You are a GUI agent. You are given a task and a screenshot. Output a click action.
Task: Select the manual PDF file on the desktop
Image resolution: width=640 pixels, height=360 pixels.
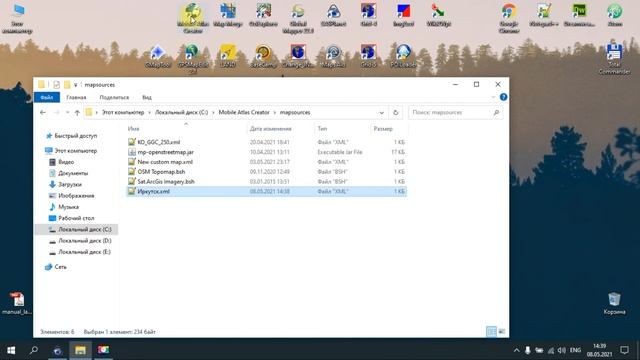(17, 303)
